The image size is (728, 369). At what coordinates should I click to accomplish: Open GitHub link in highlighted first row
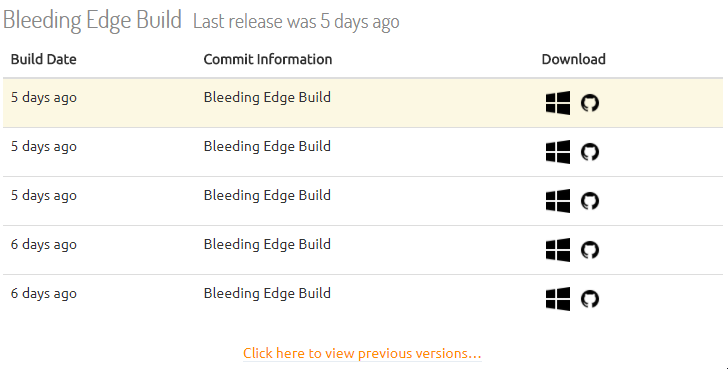pos(590,103)
